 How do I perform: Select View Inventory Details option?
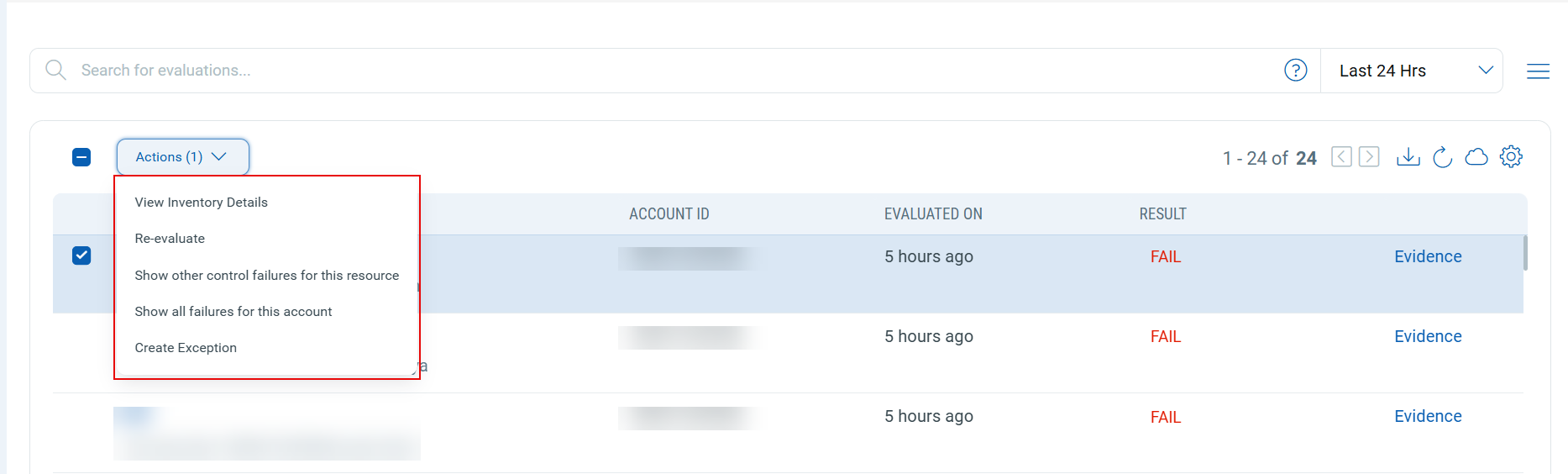(201, 203)
